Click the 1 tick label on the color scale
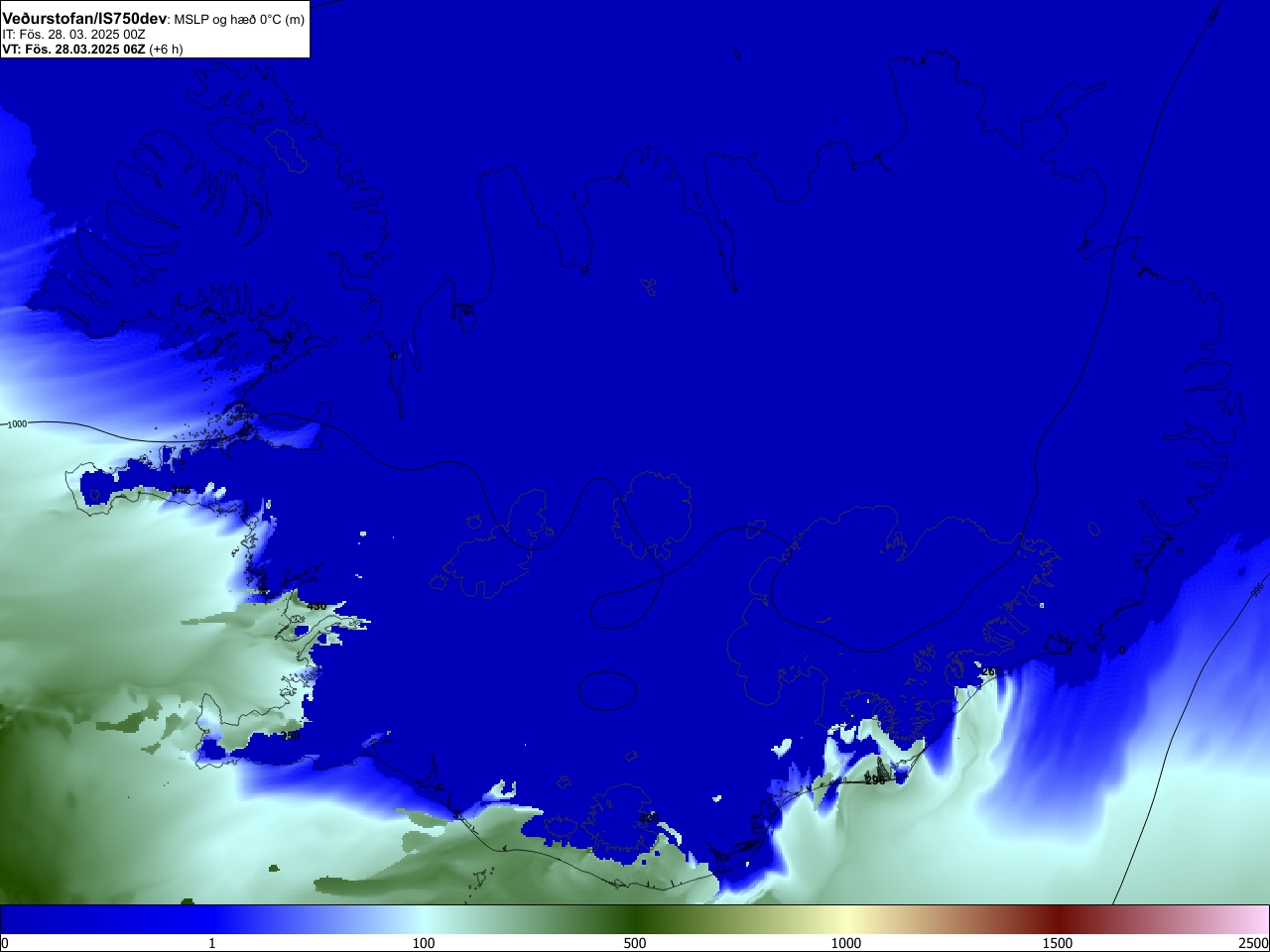Screen dimensions: 1270x952 pos(211,943)
